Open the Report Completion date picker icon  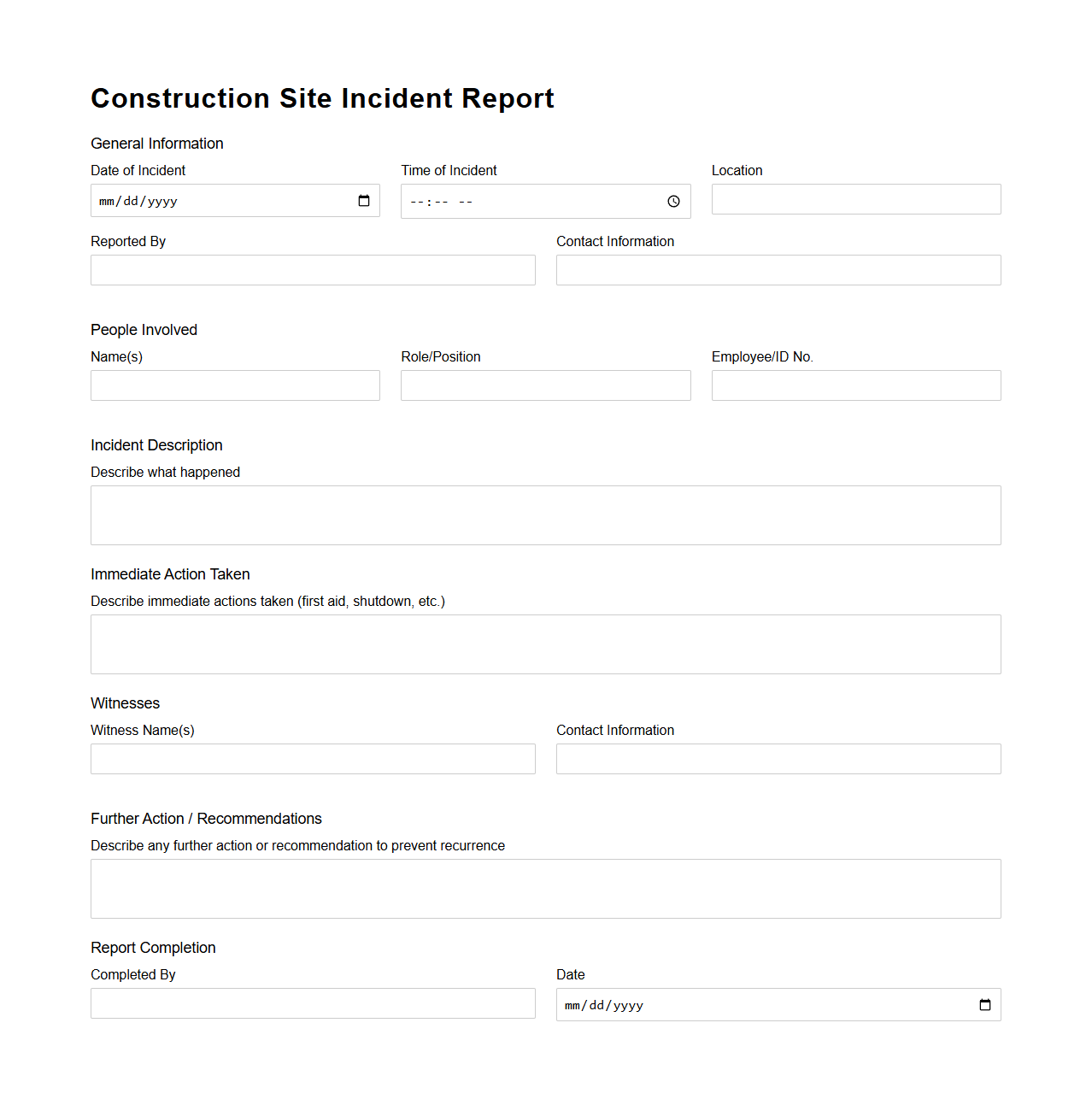983,1004
